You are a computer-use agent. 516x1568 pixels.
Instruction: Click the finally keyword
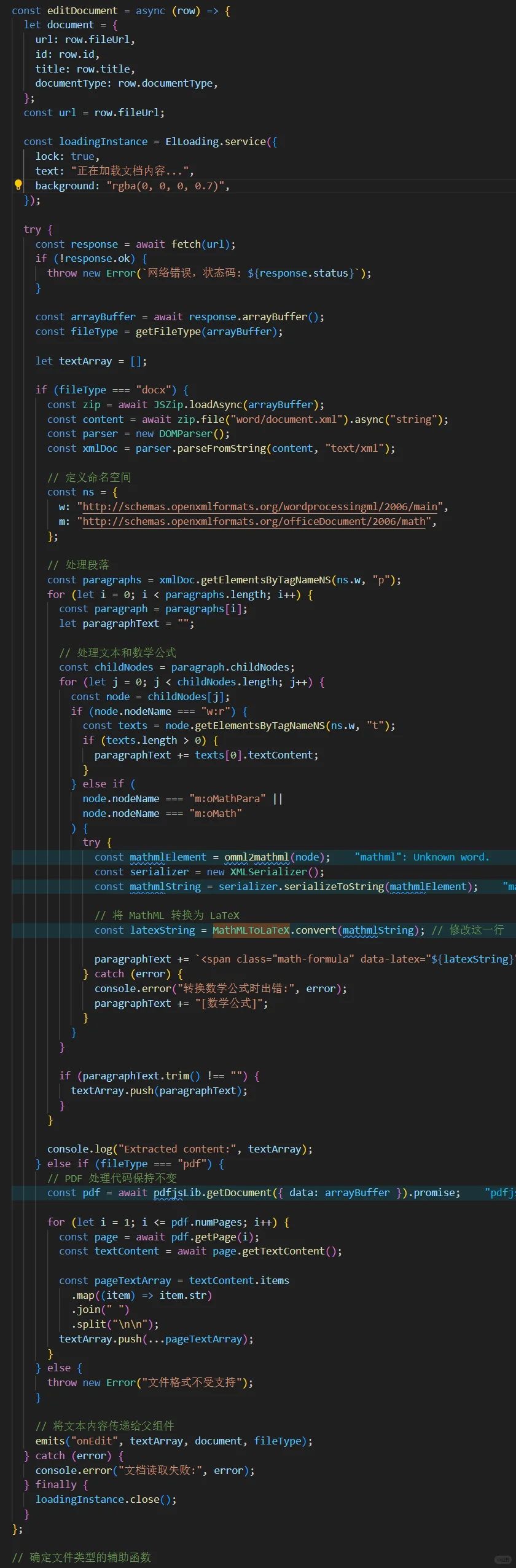[x=56, y=1485]
